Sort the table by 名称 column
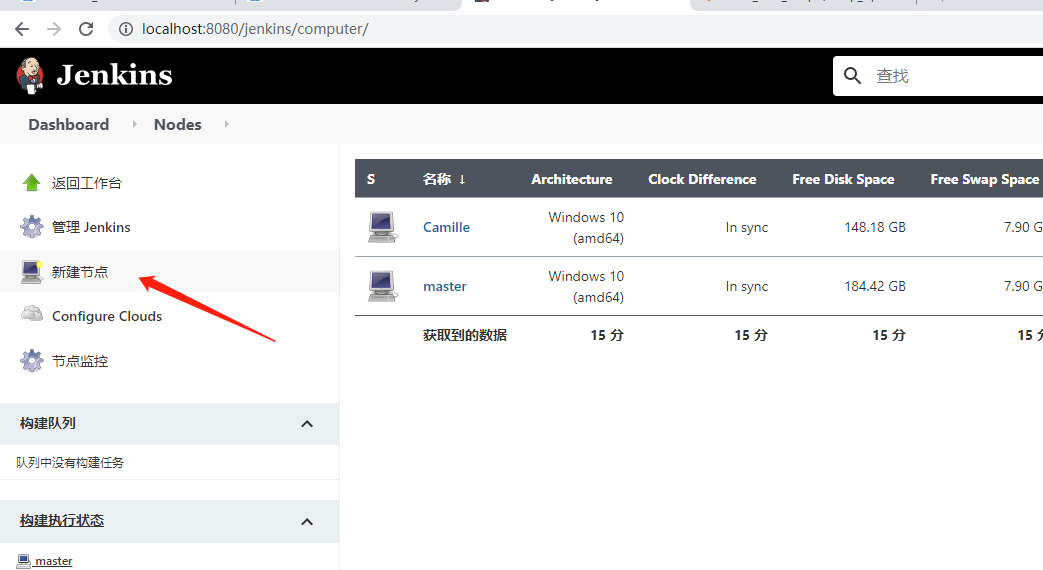 tap(444, 179)
